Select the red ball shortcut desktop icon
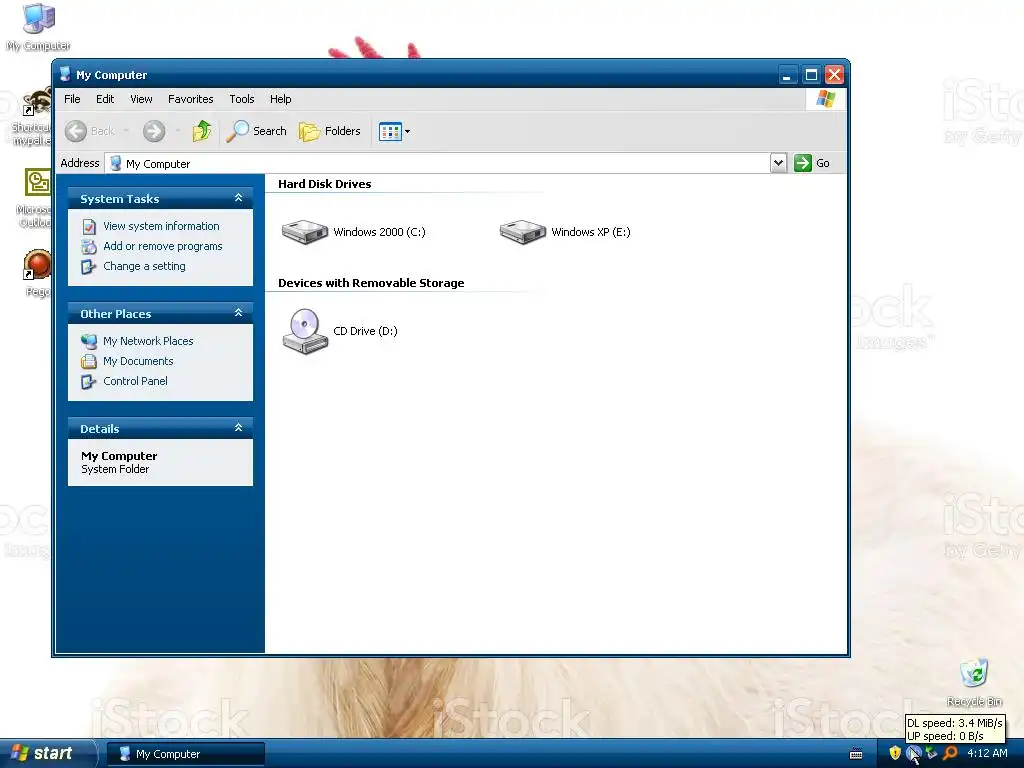 point(37,274)
